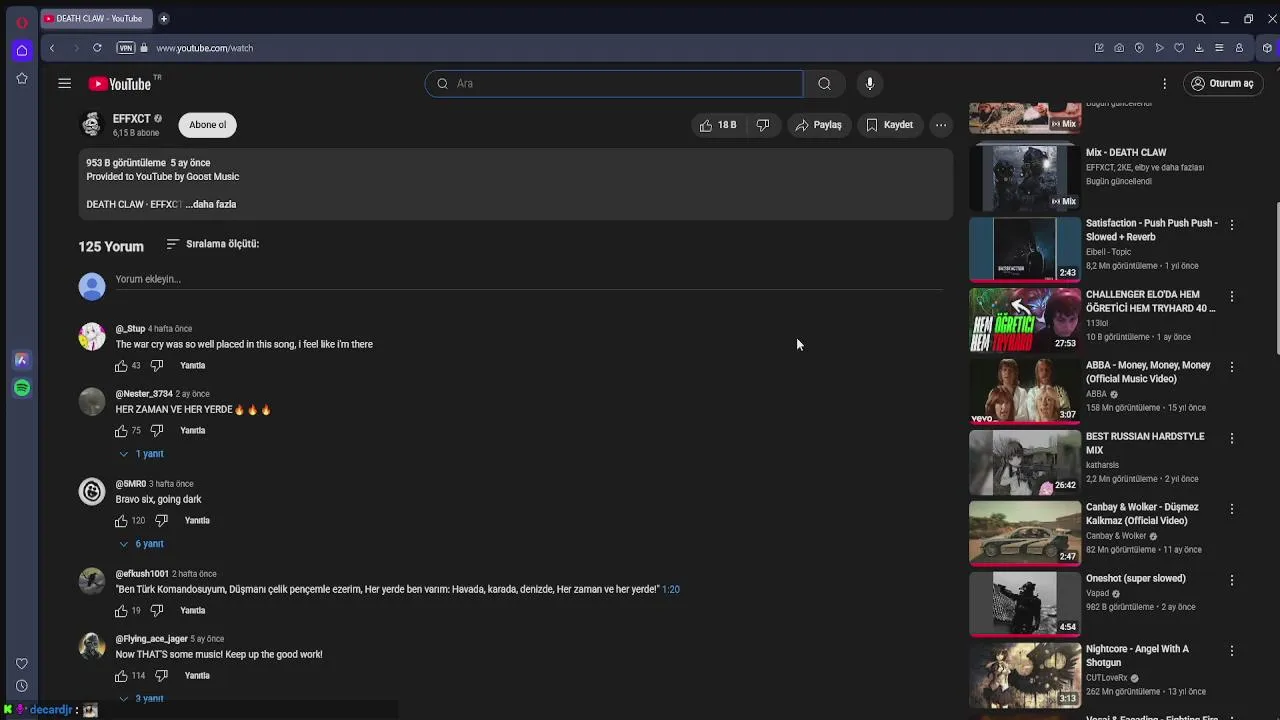Click the camera snapshot toolbar icon

point(1119,48)
